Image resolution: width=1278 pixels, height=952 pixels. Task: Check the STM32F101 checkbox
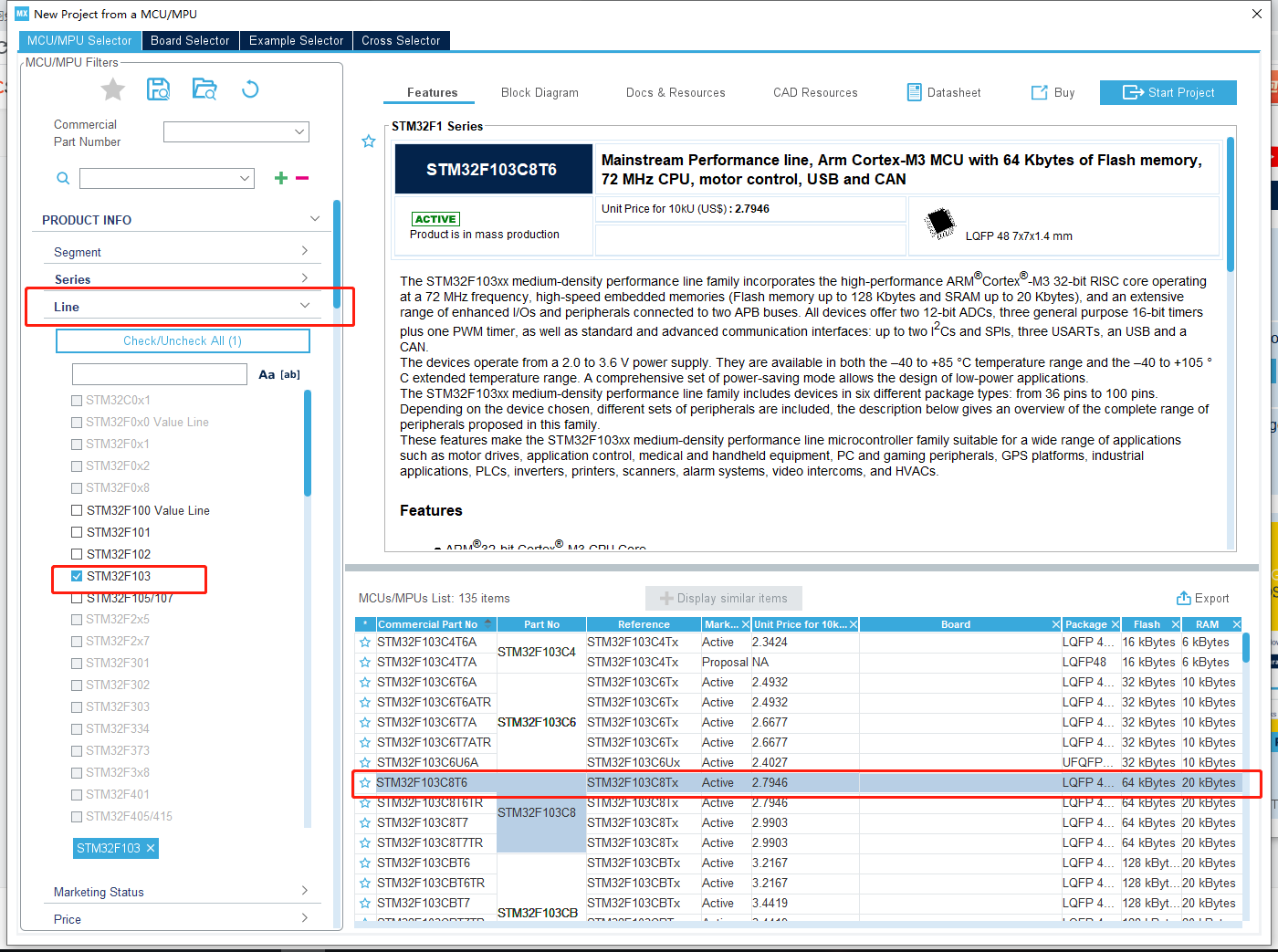pyautogui.click(x=77, y=532)
